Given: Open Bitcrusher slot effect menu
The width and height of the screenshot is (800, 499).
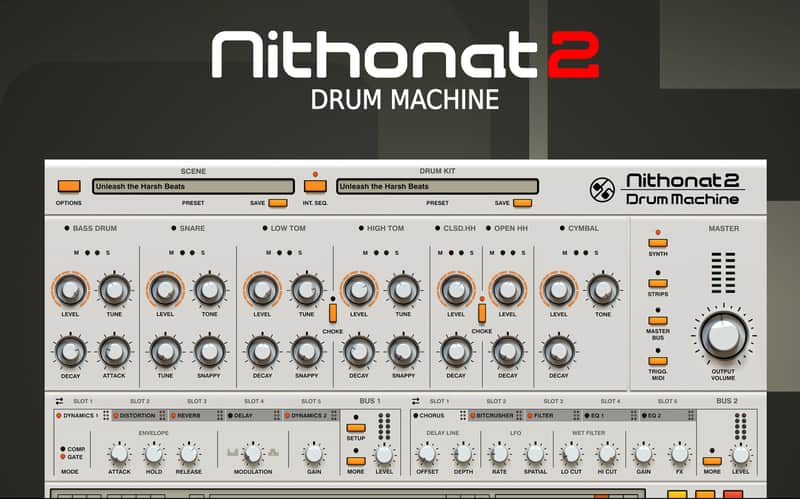Looking at the screenshot, I should click(x=520, y=416).
